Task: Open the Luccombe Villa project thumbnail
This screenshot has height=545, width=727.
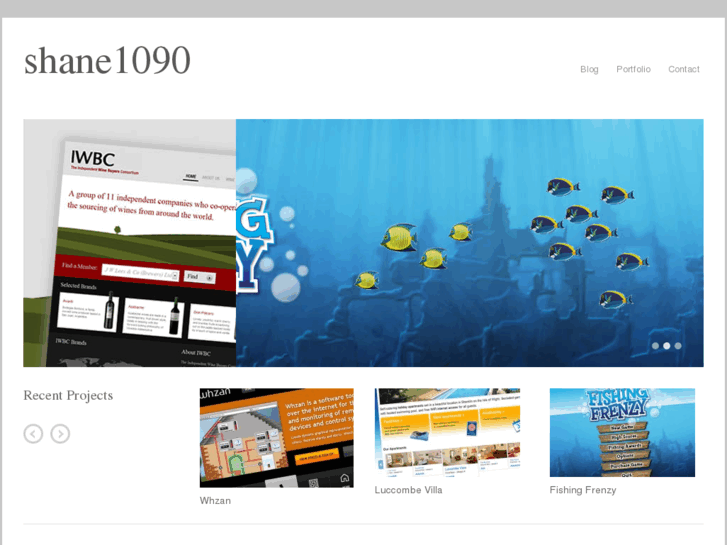Action: click(x=447, y=432)
